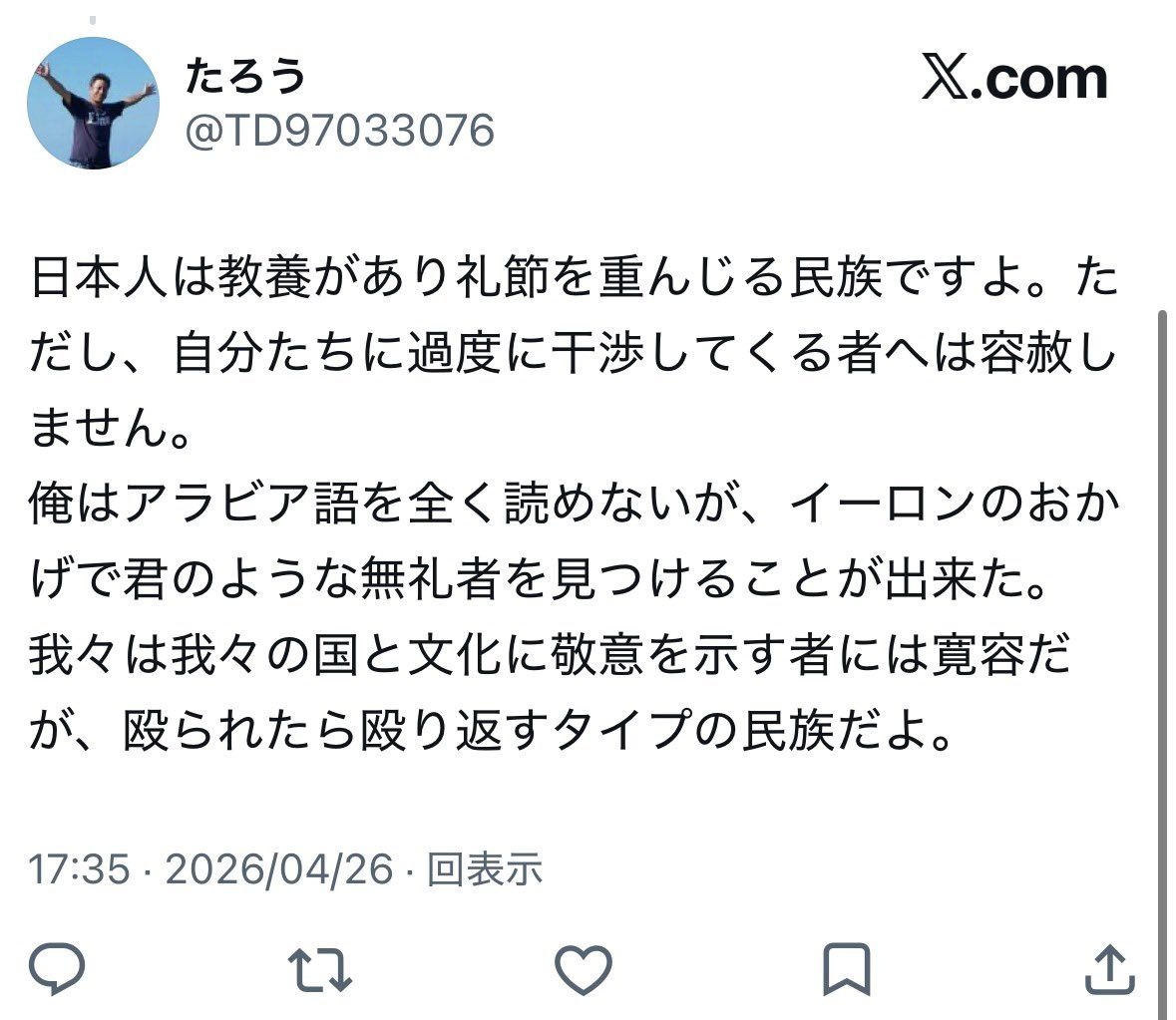Click the sentence about アラビア語
1176x1020 pixels.
point(576,540)
